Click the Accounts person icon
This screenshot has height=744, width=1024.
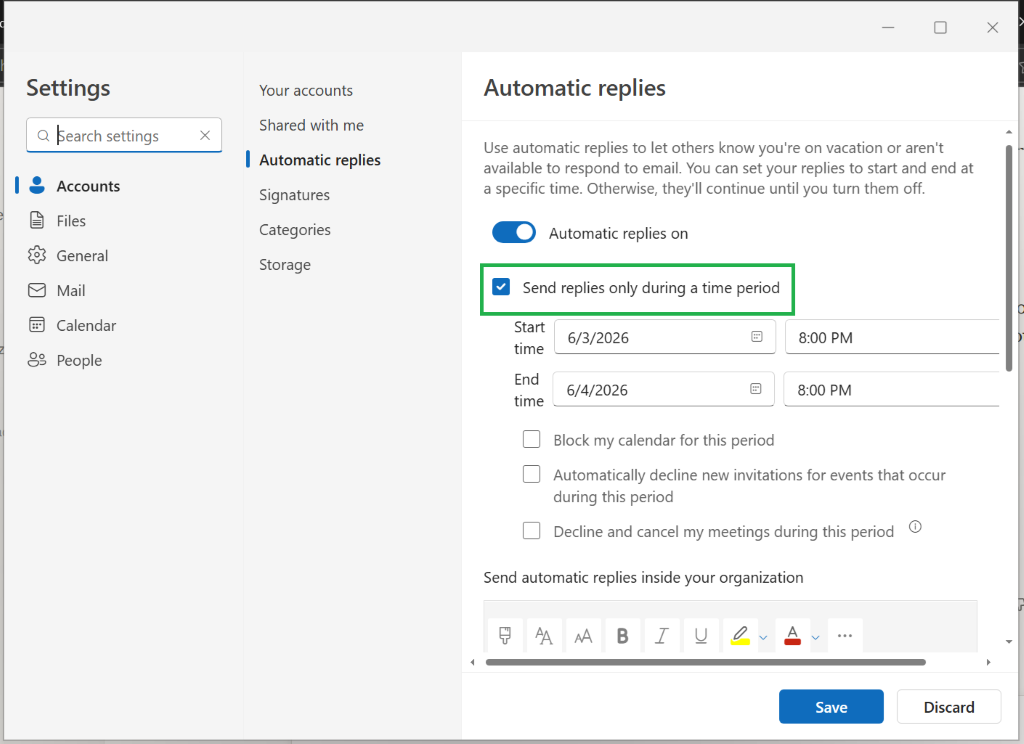point(37,186)
